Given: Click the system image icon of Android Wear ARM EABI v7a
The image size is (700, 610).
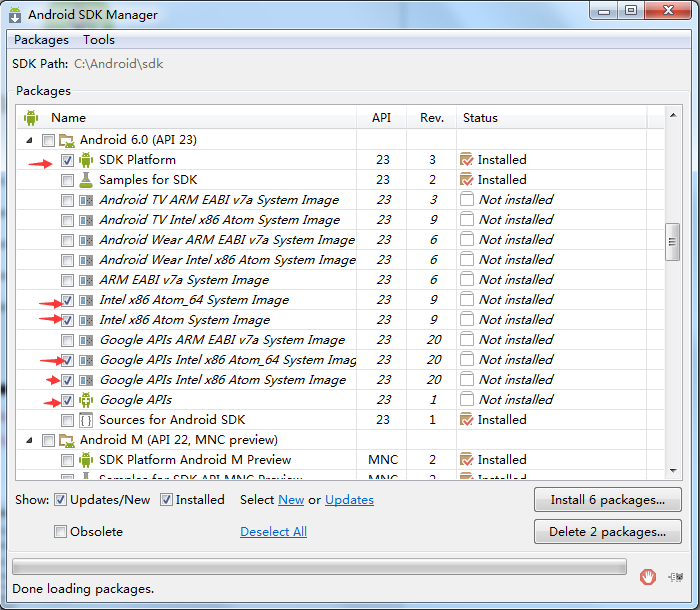Looking at the screenshot, I should pyautogui.click(x=86, y=240).
